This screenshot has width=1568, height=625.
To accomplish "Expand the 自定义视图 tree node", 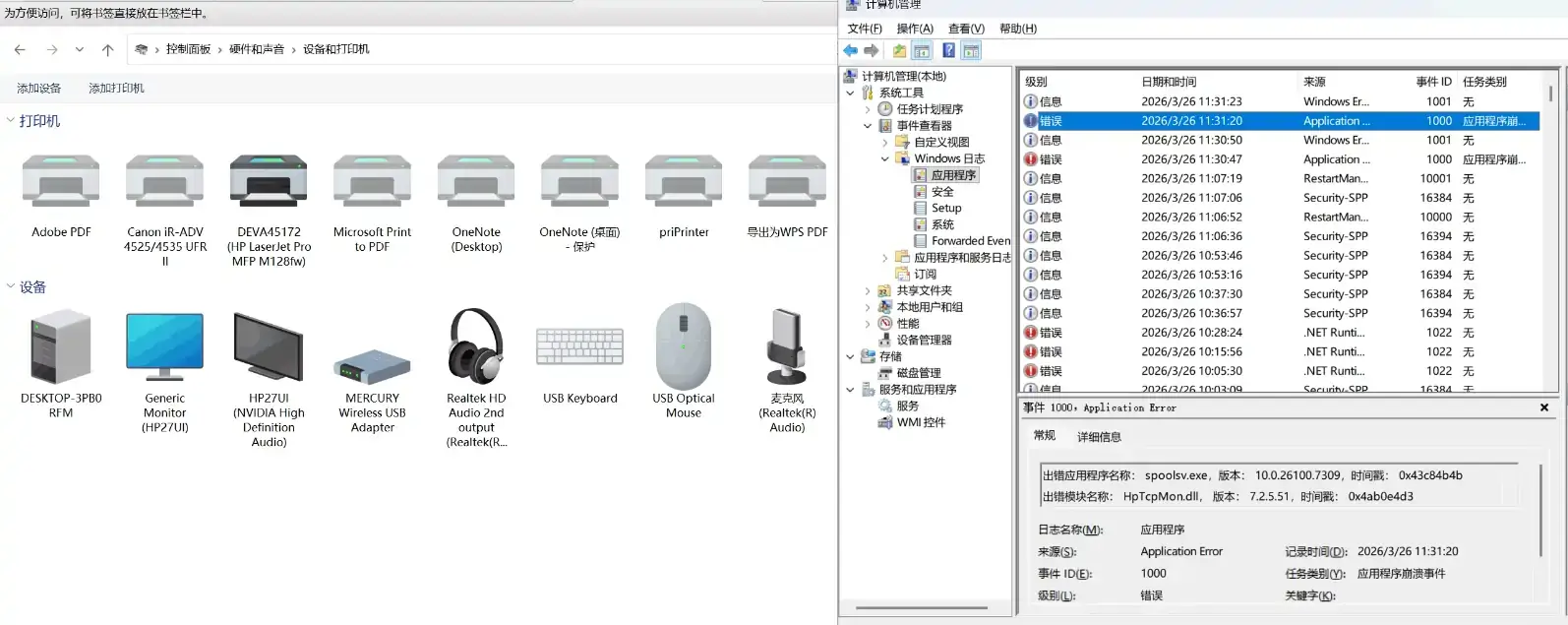I will coord(885,143).
